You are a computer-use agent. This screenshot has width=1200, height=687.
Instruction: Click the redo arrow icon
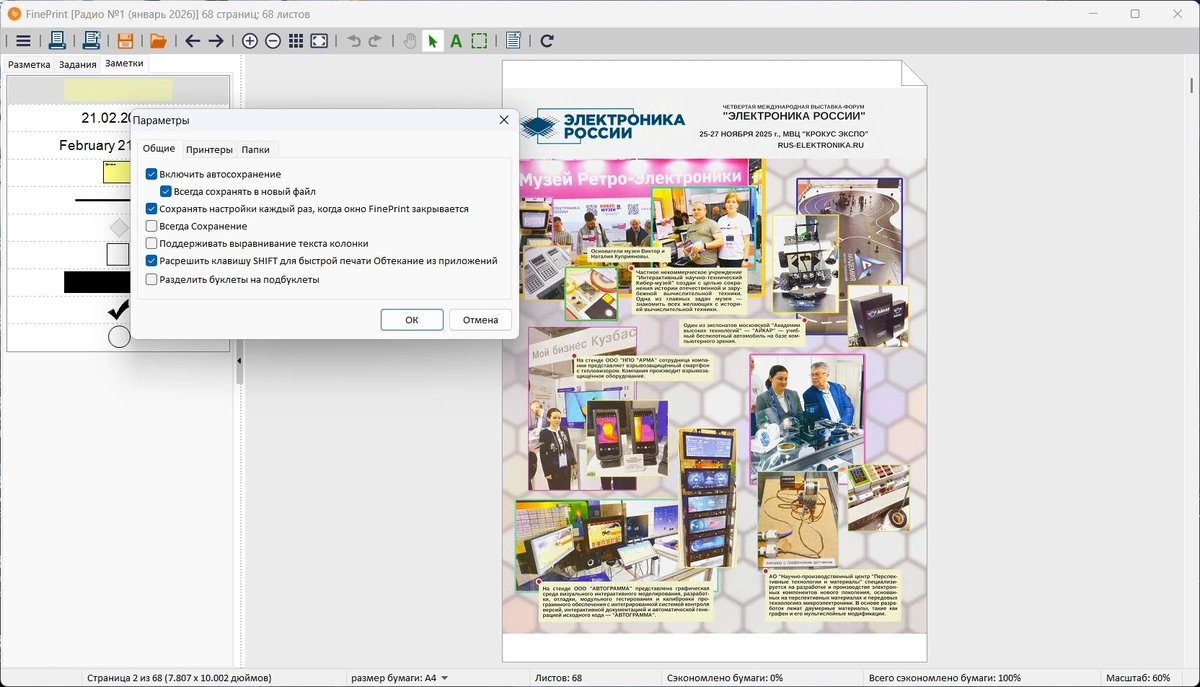(375, 41)
